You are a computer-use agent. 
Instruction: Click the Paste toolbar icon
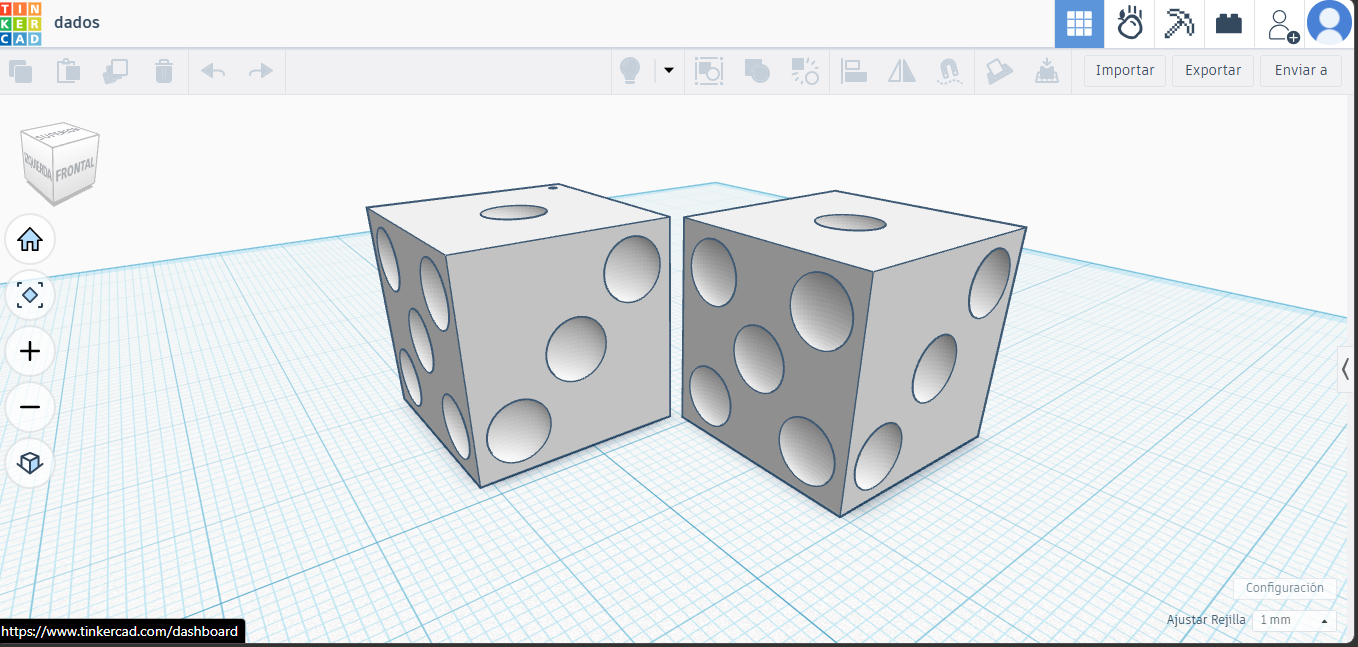[68, 71]
